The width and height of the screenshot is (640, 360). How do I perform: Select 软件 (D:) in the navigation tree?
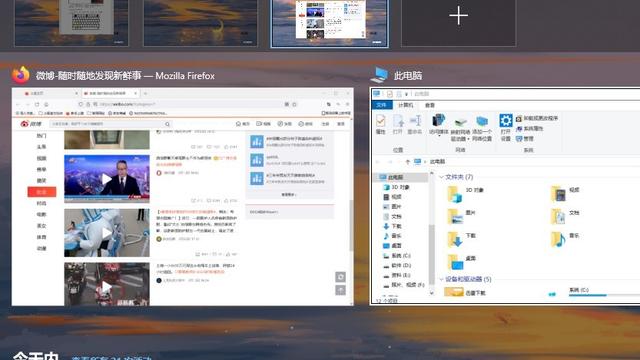click(x=398, y=265)
